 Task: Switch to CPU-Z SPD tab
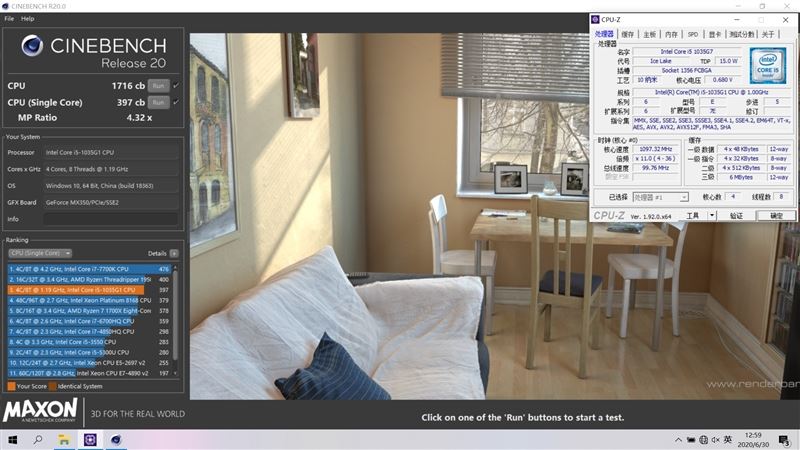pyautogui.click(x=693, y=34)
